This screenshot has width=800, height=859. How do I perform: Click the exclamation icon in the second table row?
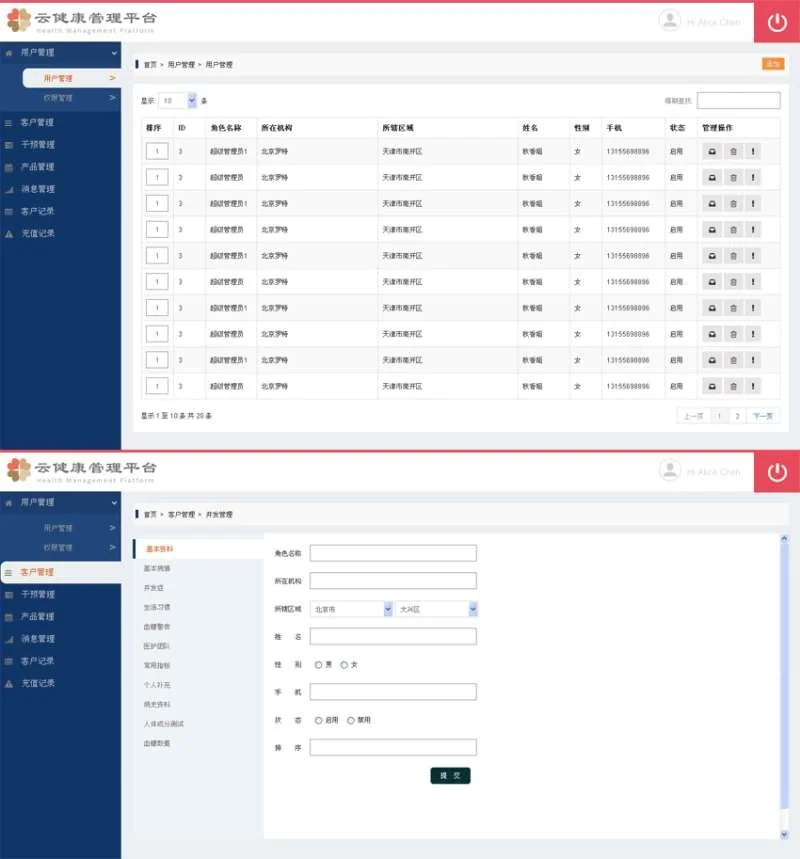[752, 177]
